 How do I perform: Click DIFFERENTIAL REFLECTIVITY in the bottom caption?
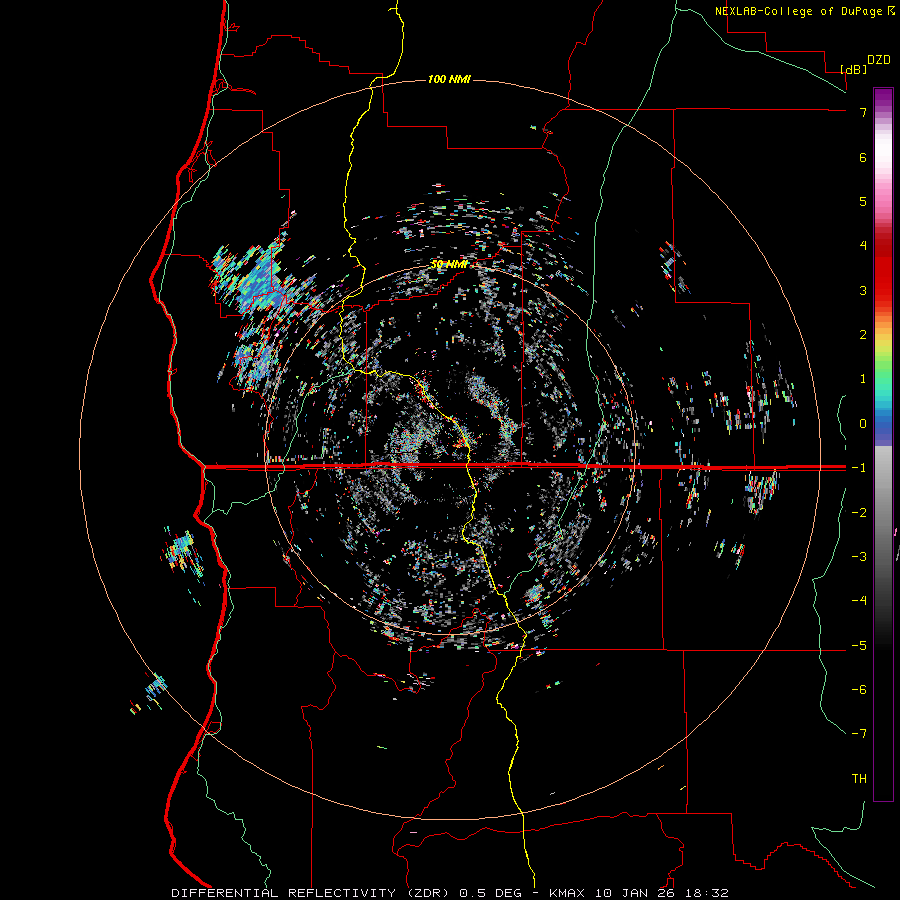(284, 893)
